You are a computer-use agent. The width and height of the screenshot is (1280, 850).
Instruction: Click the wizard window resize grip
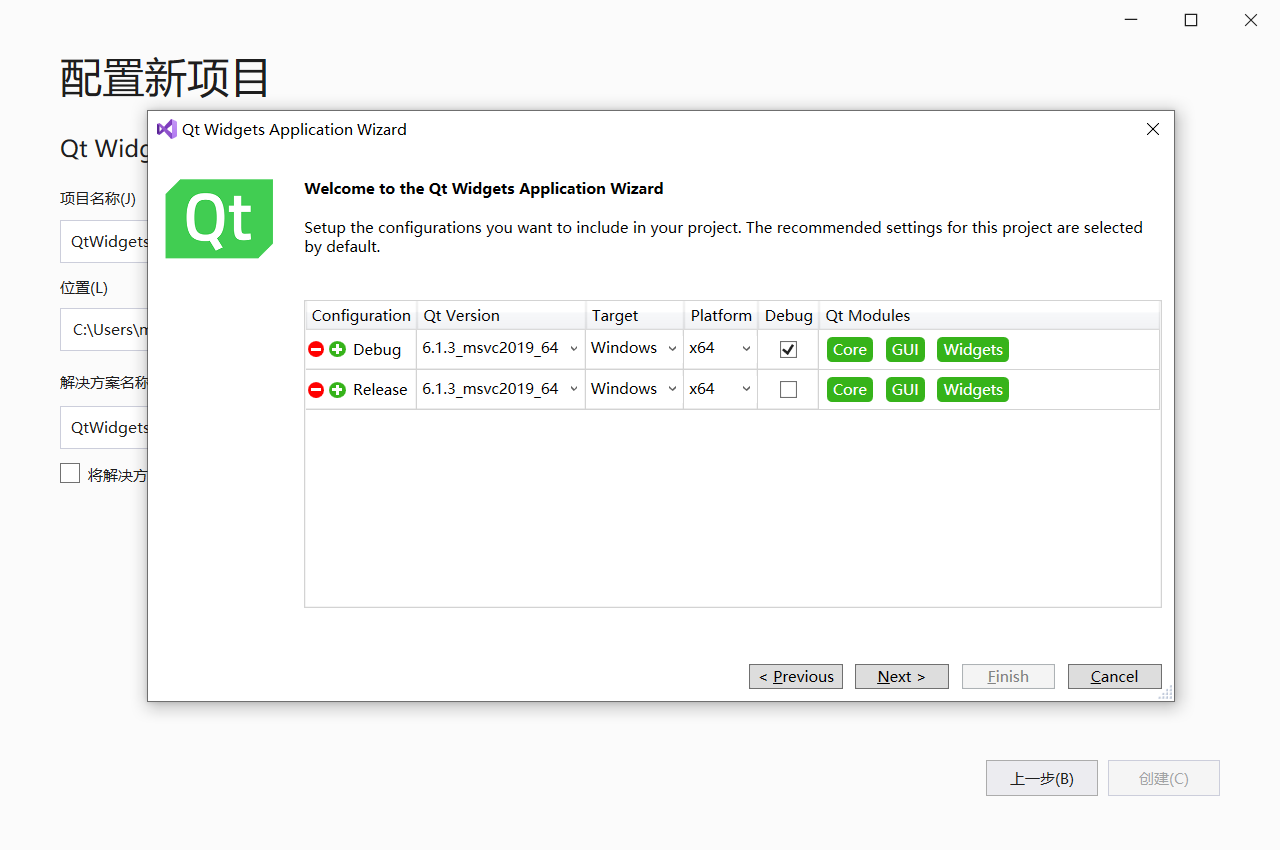[1165, 692]
